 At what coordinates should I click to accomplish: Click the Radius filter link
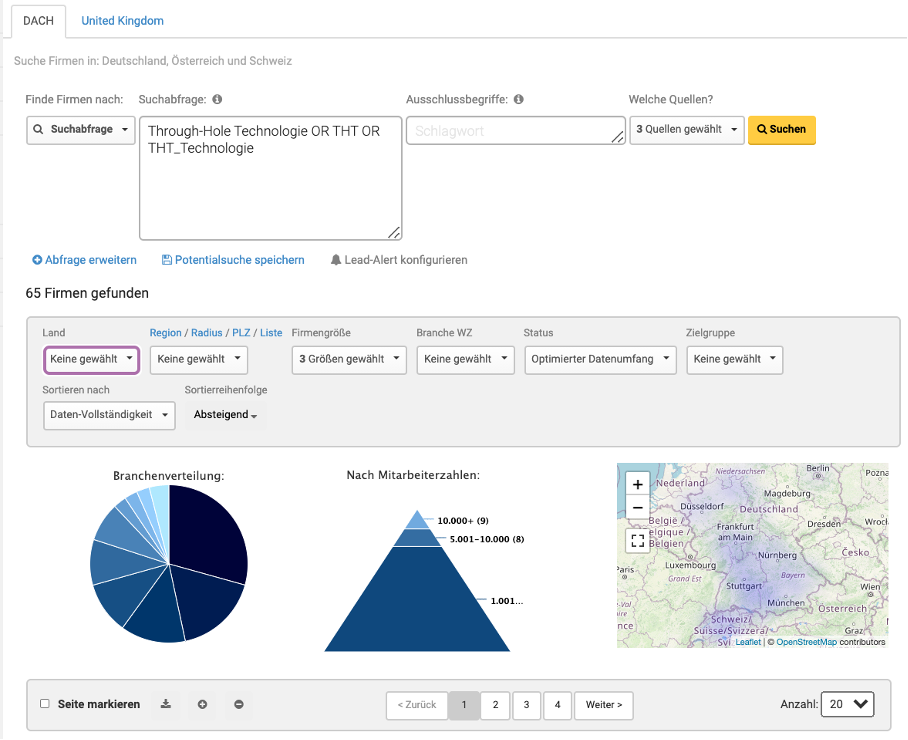coord(207,333)
